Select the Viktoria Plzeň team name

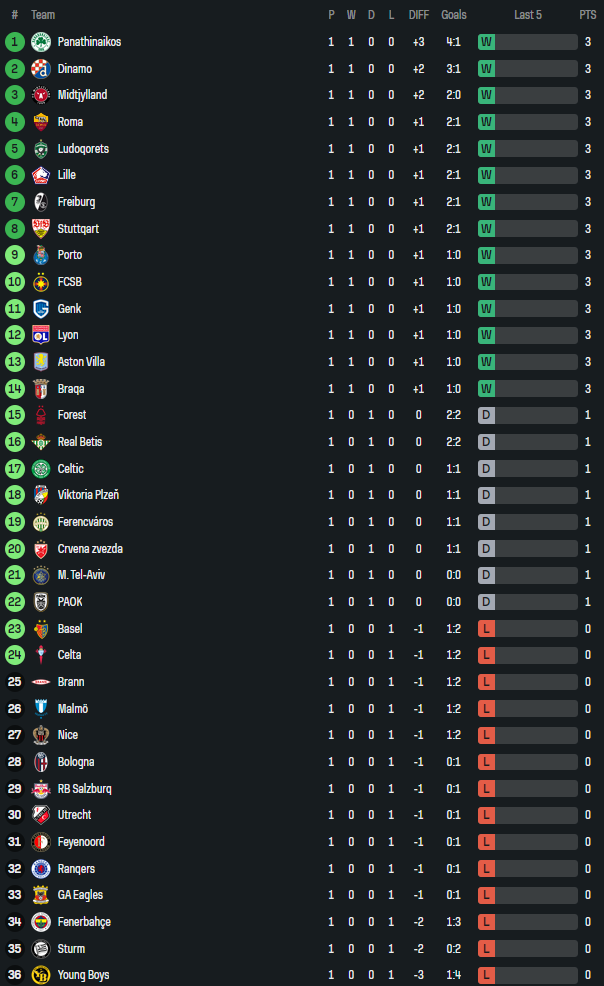[89, 495]
